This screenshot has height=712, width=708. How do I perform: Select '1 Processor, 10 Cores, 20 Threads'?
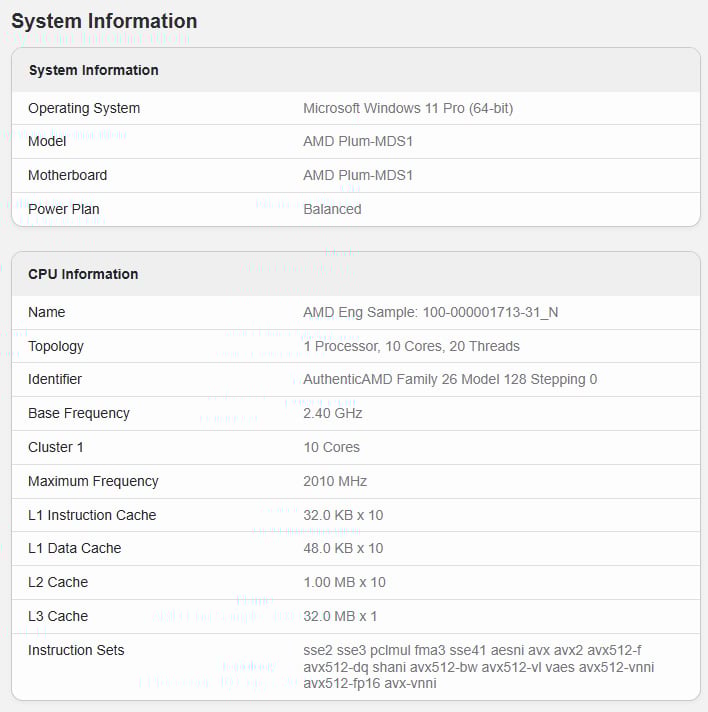click(411, 346)
